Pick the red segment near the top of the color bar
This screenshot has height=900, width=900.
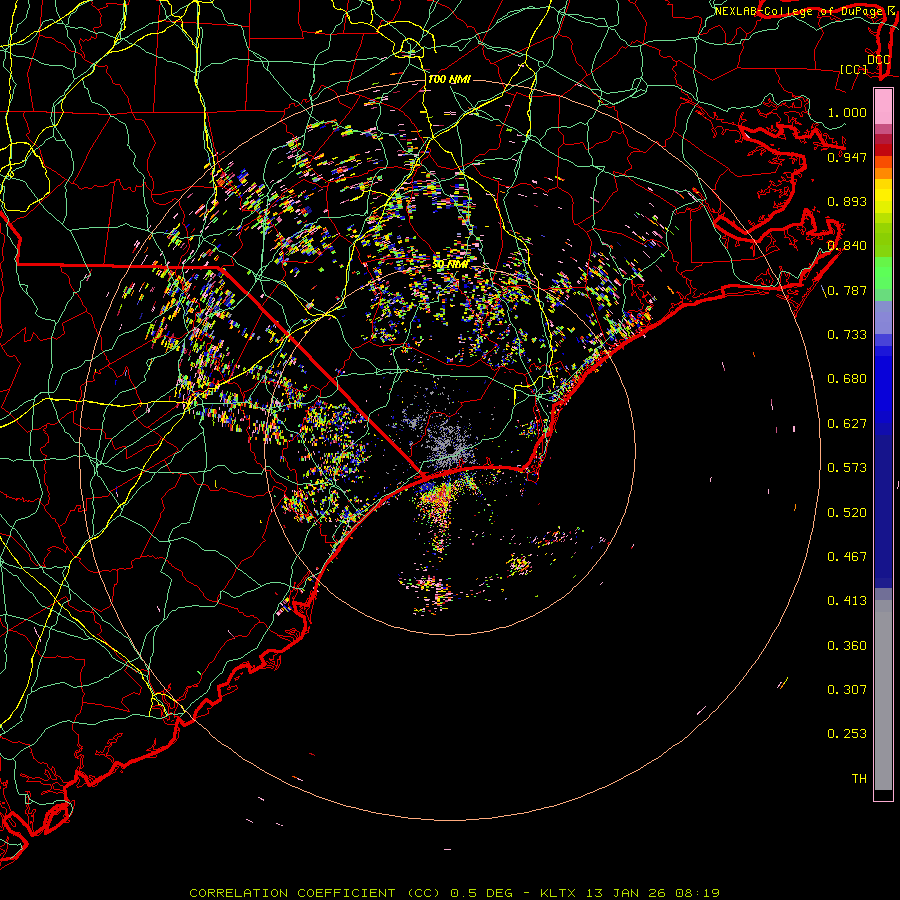(x=883, y=150)
